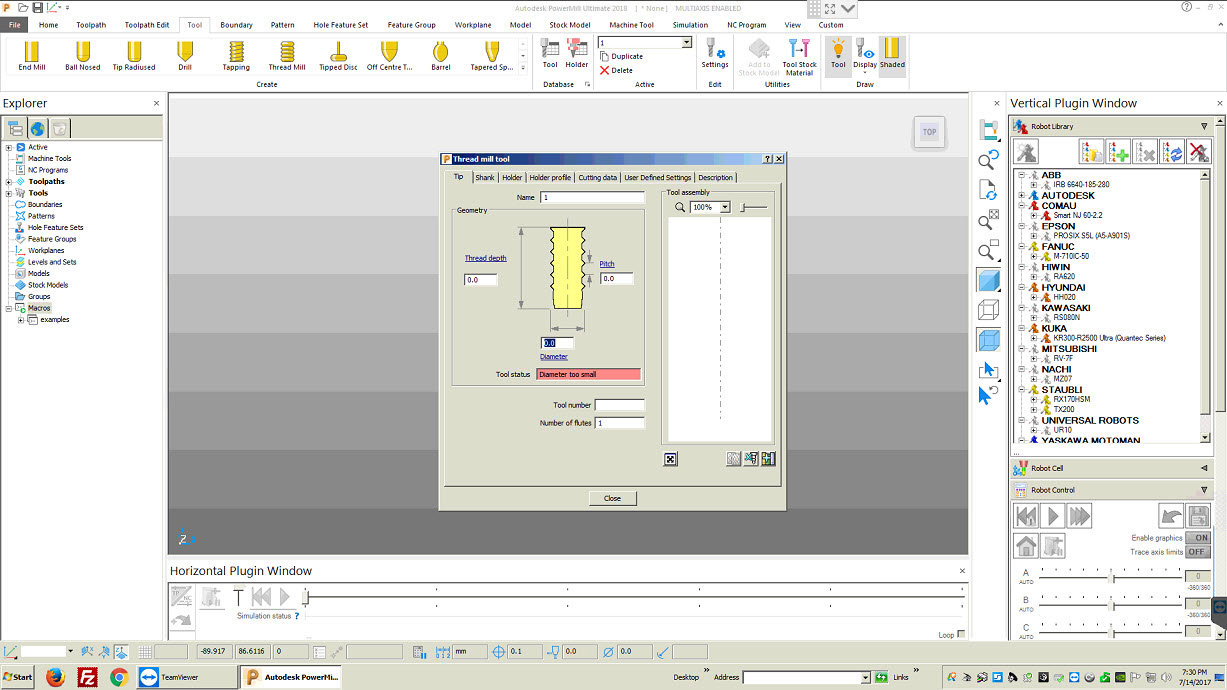Viewport: 1227px width, 690px height.
Task: Open Tool Stock Material utility
Action: 799,57
